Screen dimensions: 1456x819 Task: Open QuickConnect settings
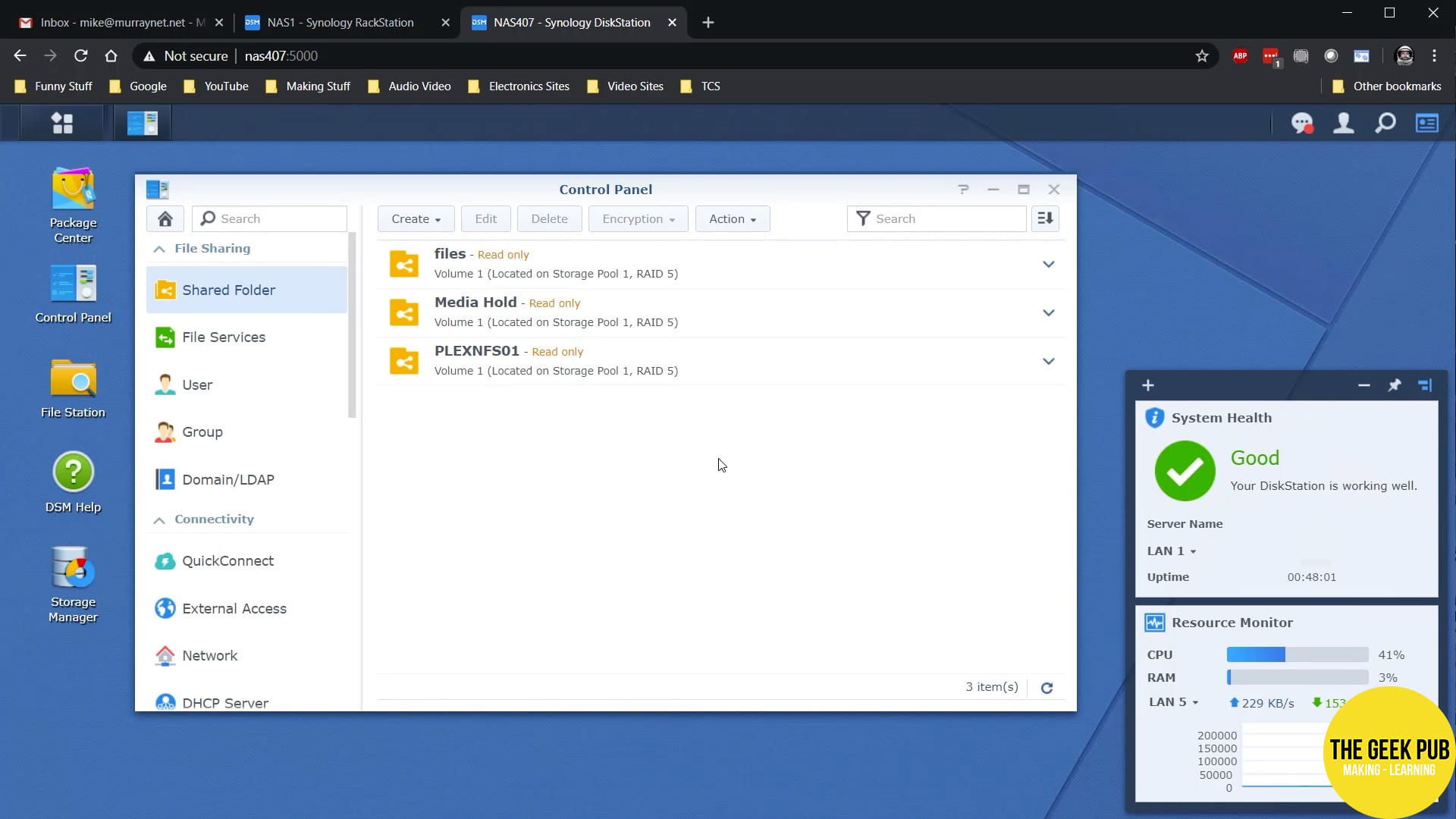pyautogui.click(x=246, y=561)
